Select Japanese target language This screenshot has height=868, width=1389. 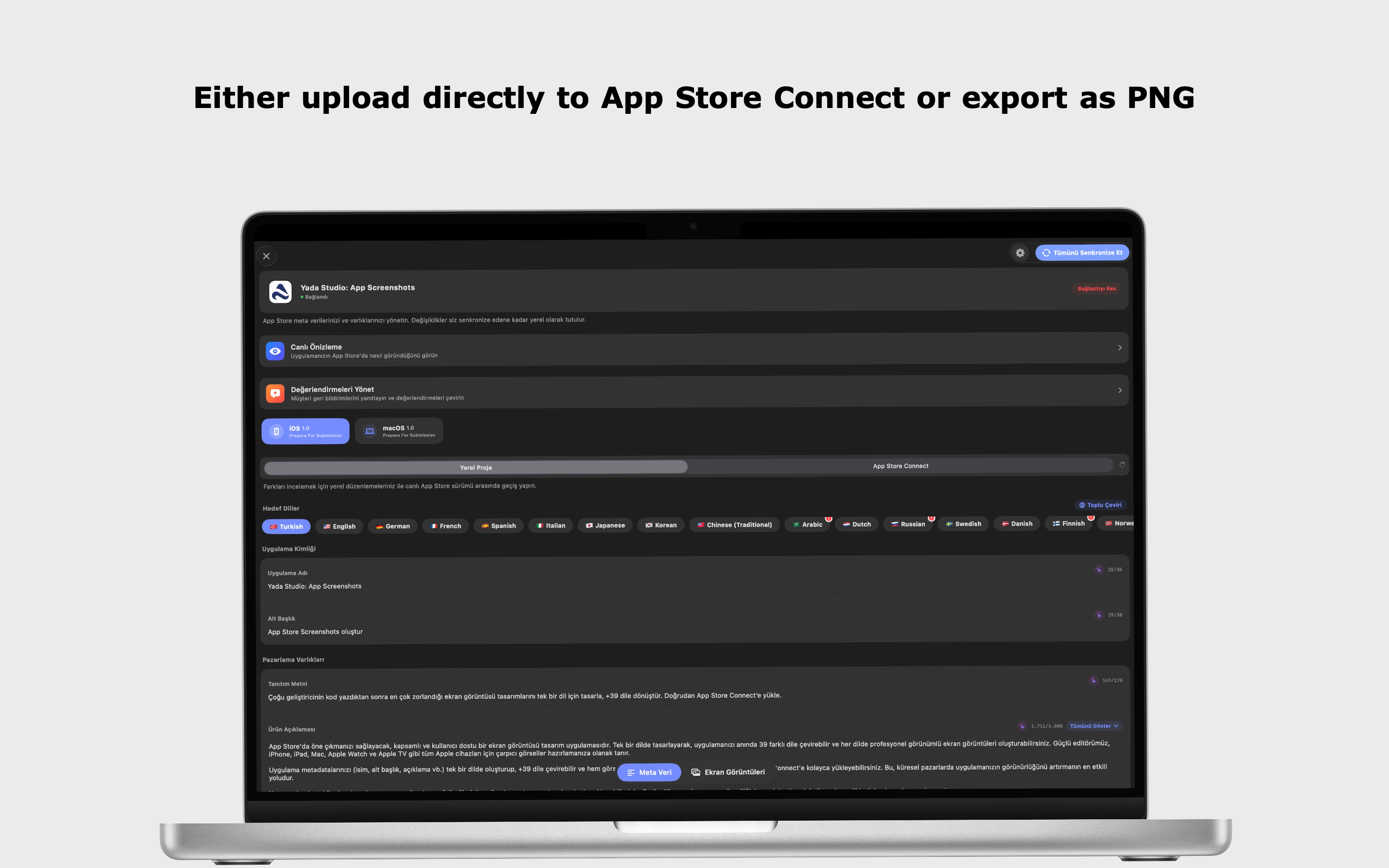(x=605, y=525)
